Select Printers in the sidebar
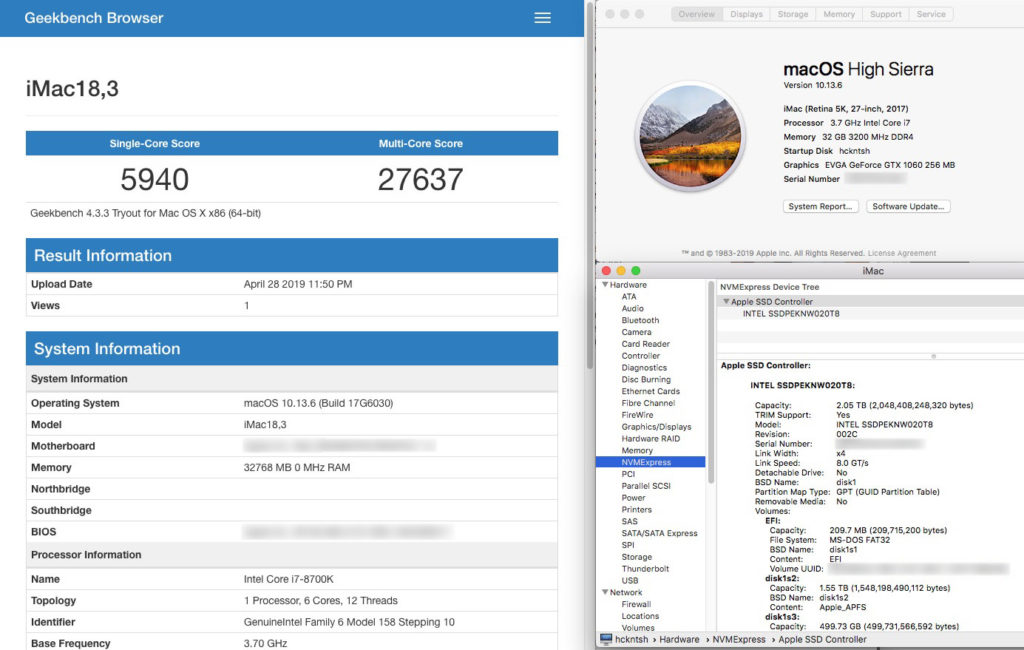Viewport: 1024px width, 650px height. click(636, 509)
